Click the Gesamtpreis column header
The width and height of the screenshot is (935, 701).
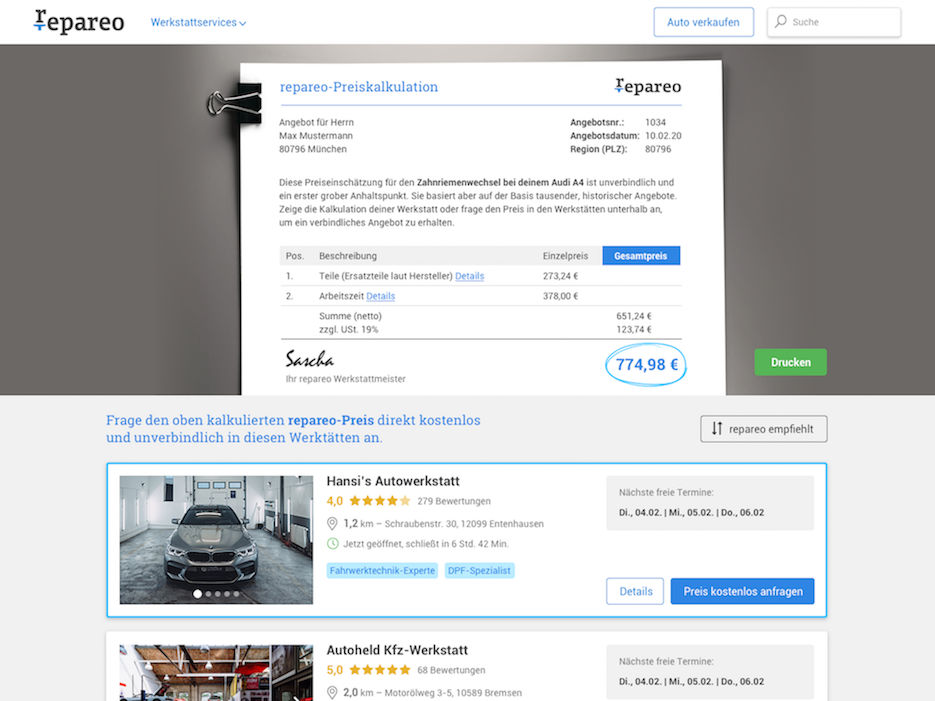640,256
